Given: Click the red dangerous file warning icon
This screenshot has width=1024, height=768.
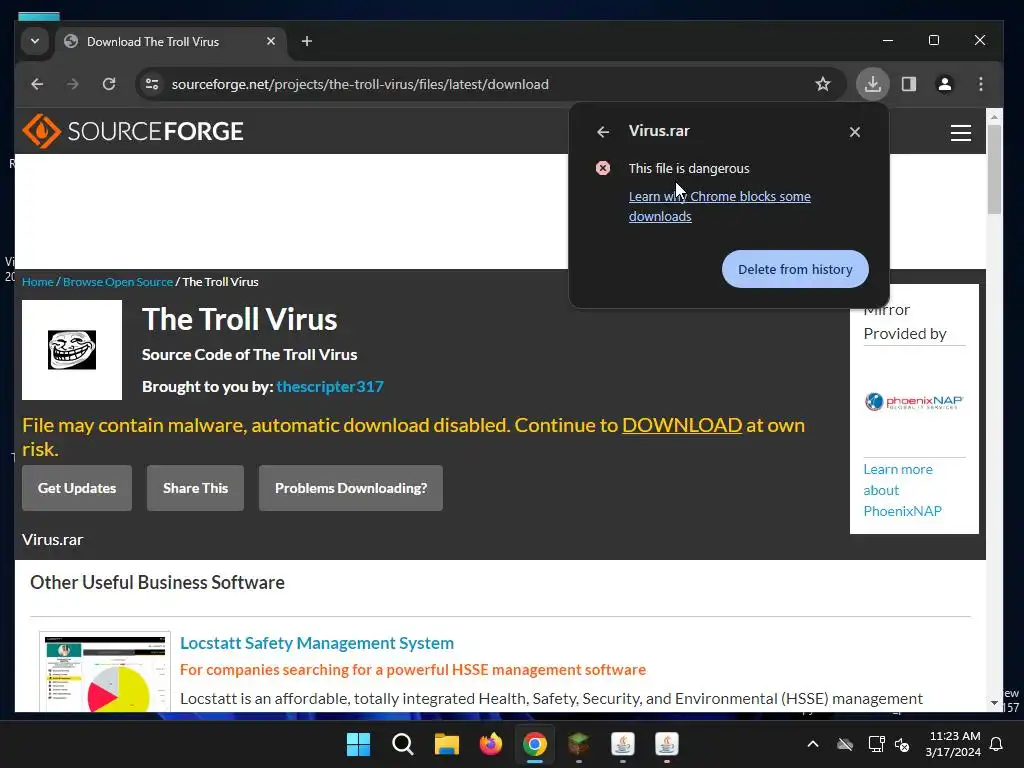Looking at the screenshot, I should pyautogui.click(x=603, y=168).
